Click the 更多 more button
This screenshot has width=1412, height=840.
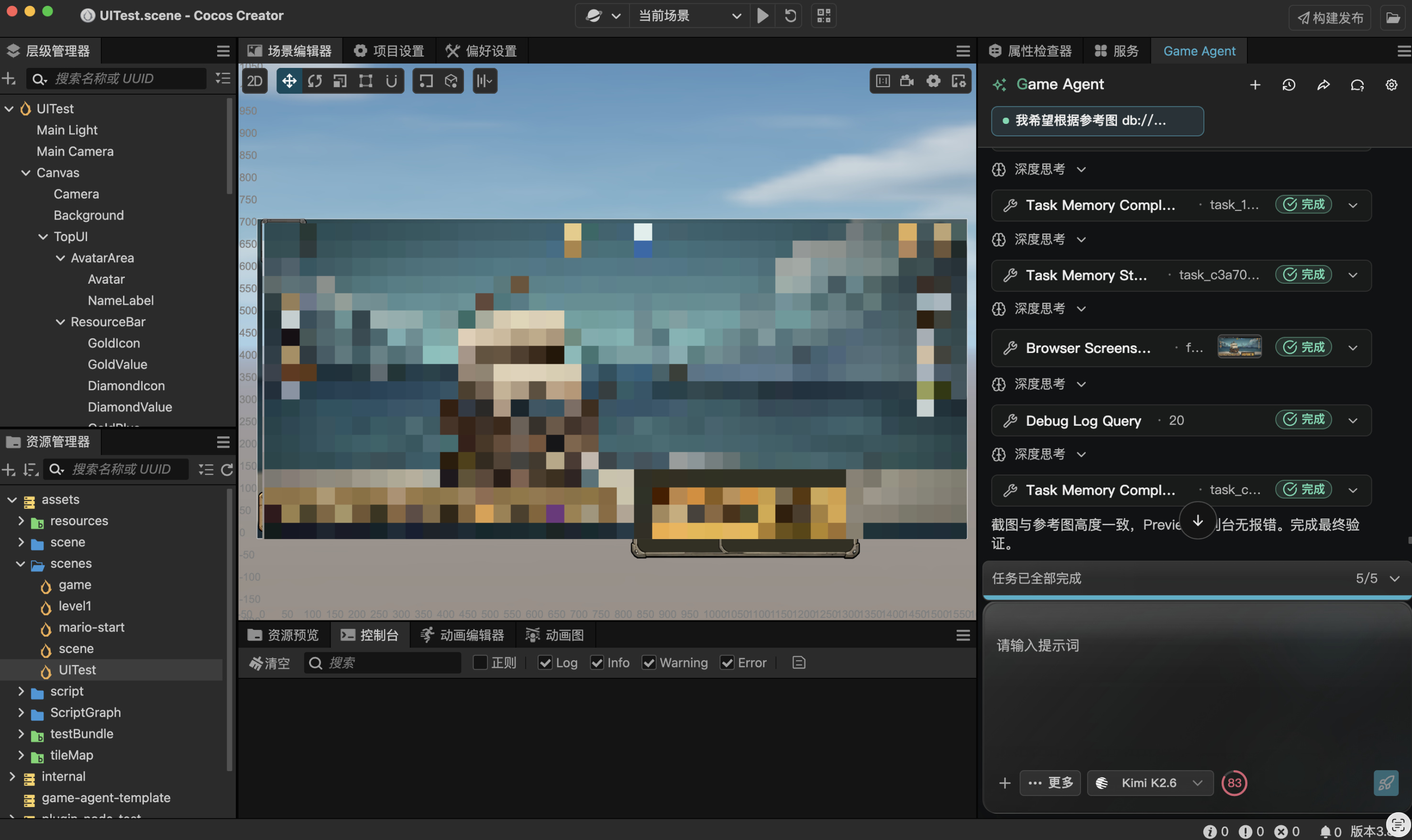click(1050, 783)
